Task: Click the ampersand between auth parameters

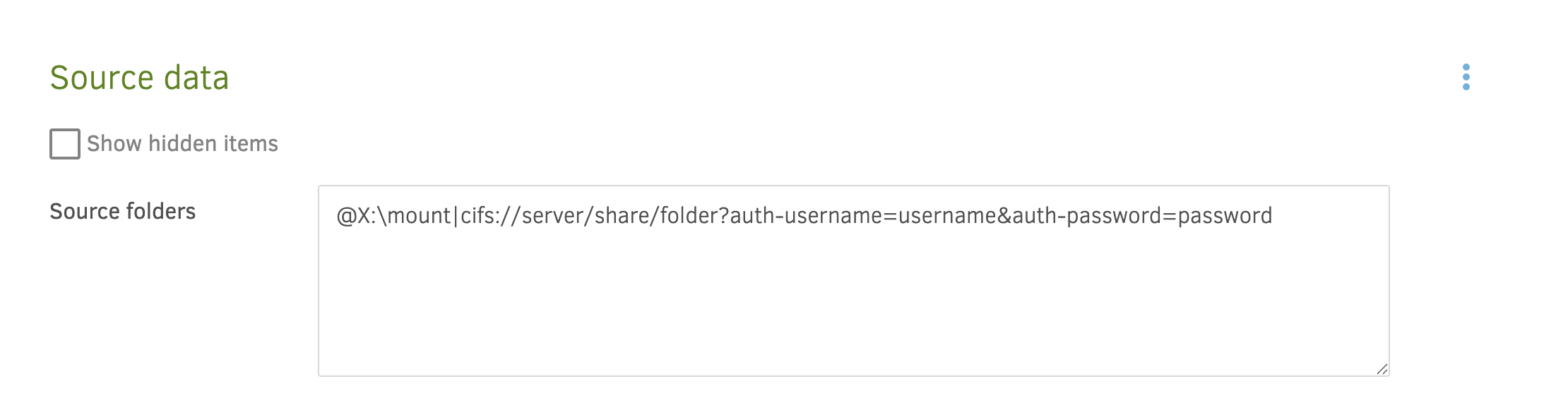Action: [1004, 215]
